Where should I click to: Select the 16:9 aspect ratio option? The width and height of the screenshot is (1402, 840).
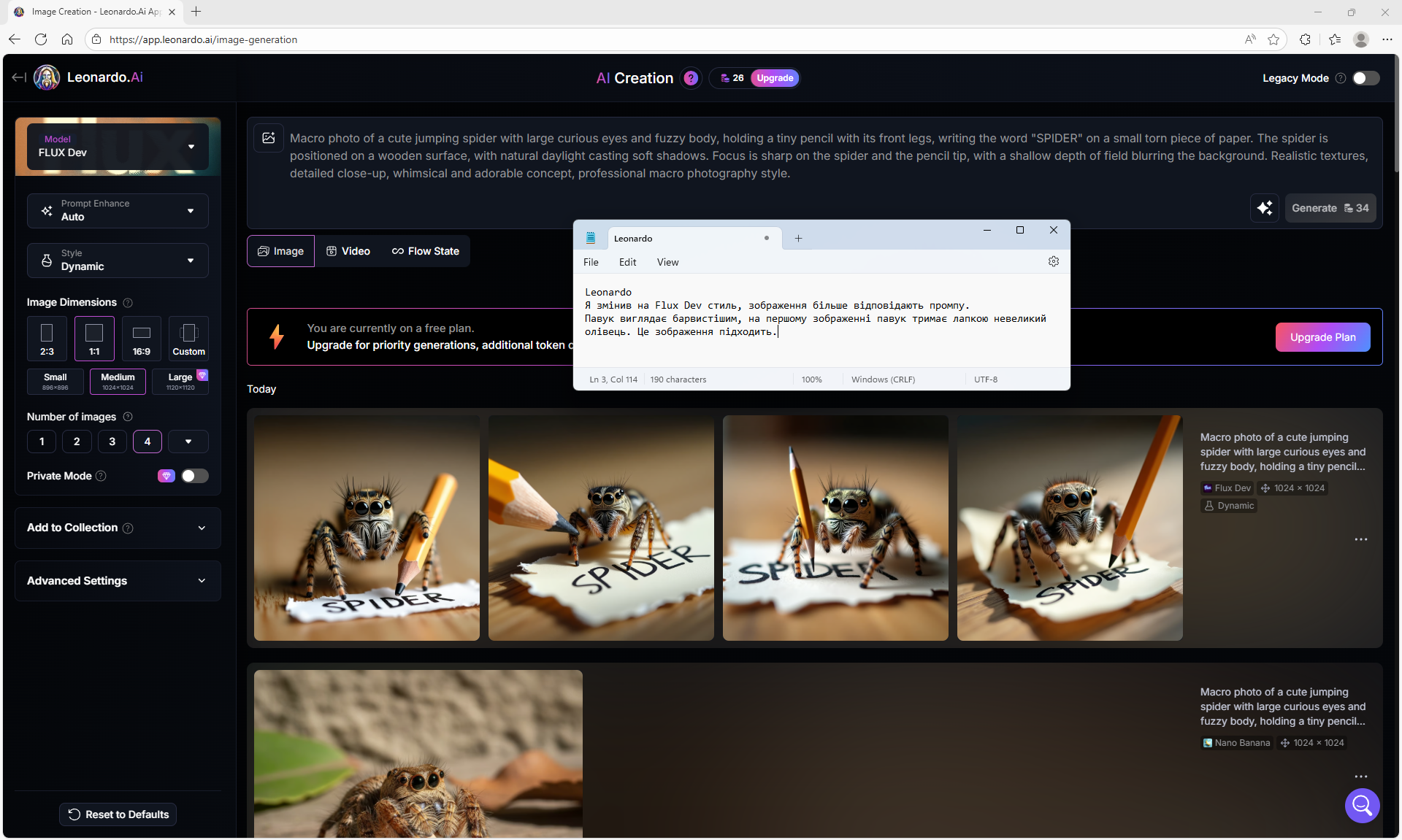pyautogui.click(x=142, y=339)
